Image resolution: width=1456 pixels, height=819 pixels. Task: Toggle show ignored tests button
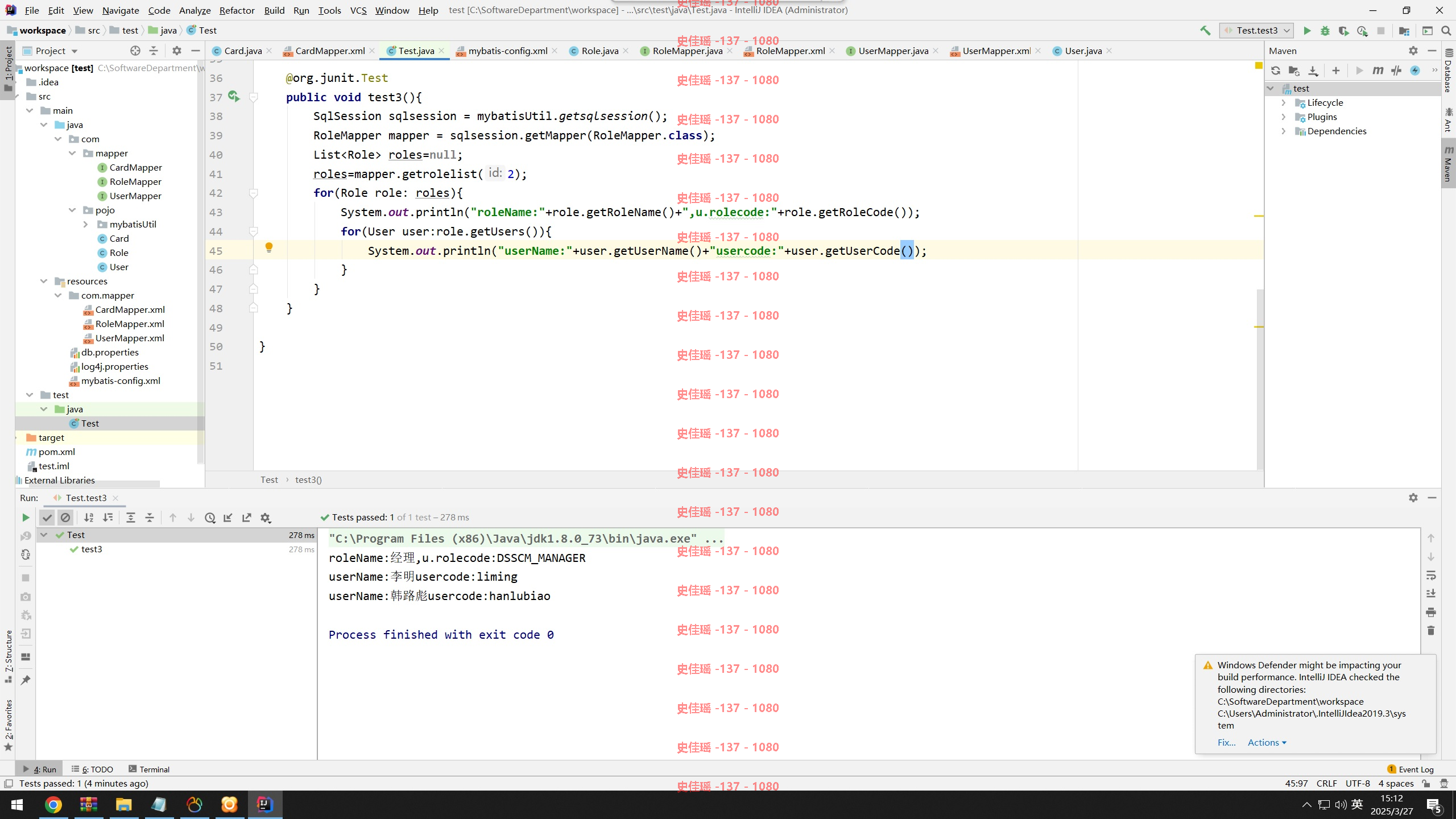(65, 518)
